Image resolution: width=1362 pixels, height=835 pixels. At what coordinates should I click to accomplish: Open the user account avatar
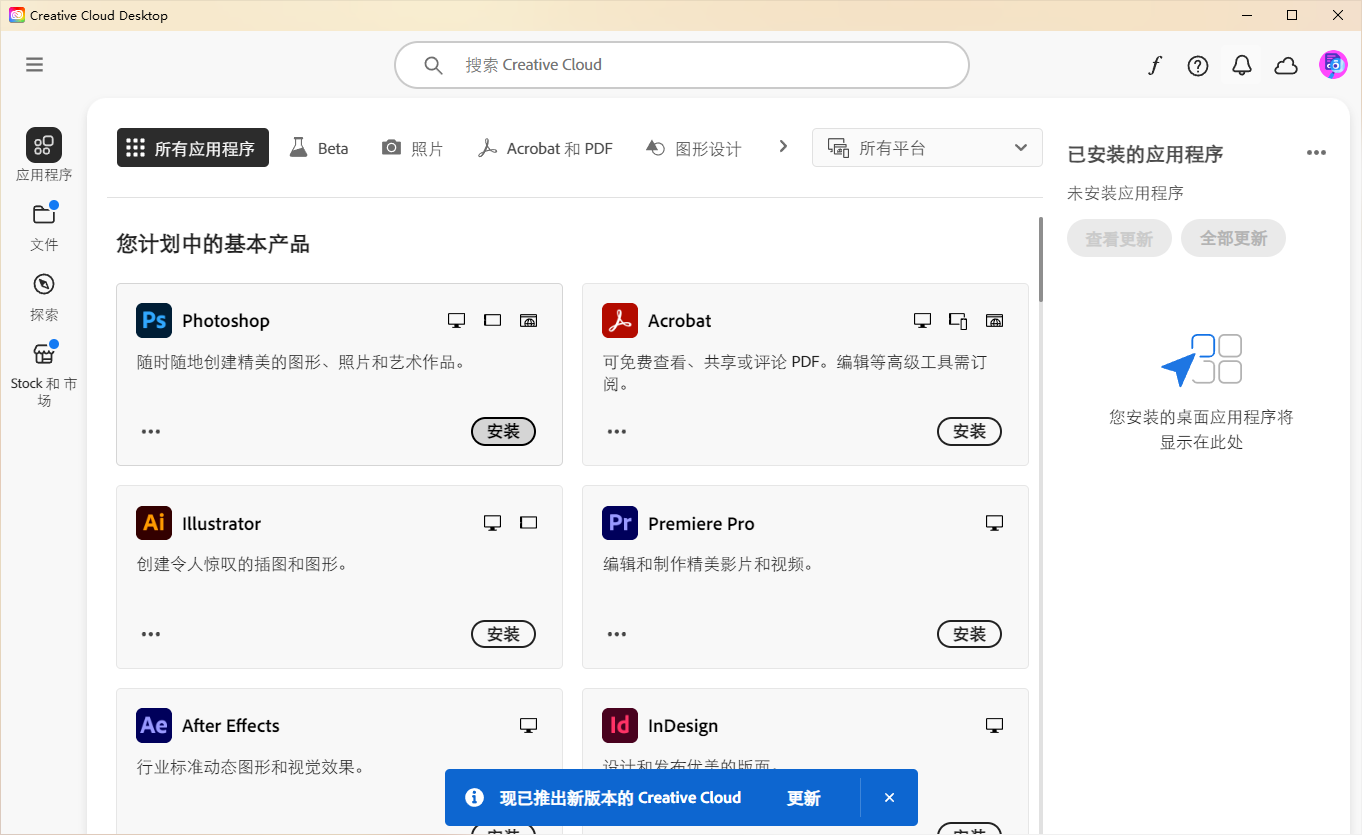click(1333, 65)
